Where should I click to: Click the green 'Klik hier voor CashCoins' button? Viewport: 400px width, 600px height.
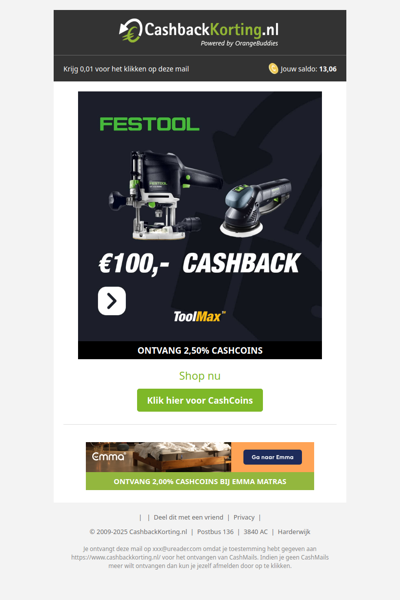[200, 400]
